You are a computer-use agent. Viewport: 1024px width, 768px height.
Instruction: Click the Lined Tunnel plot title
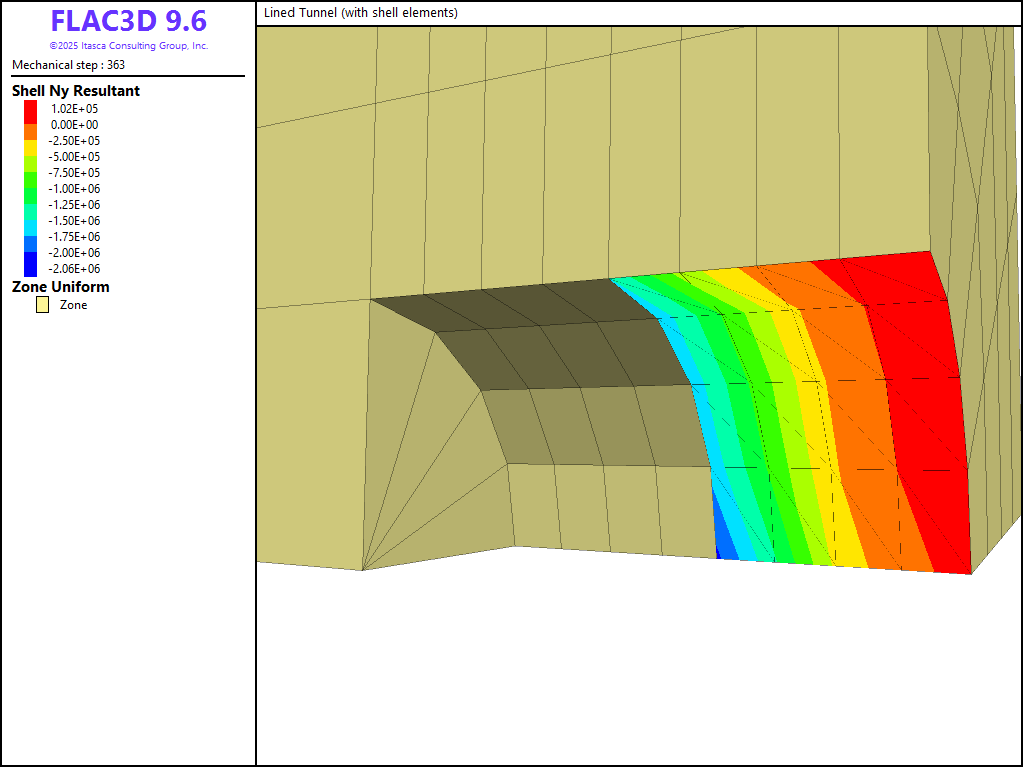(361, 13)
